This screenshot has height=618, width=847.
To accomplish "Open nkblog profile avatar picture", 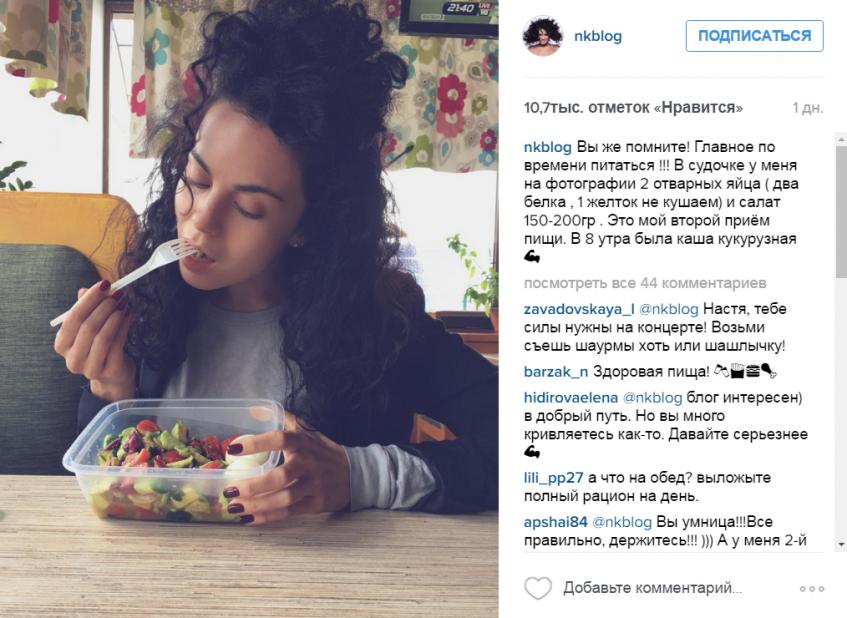I will 543,36.
